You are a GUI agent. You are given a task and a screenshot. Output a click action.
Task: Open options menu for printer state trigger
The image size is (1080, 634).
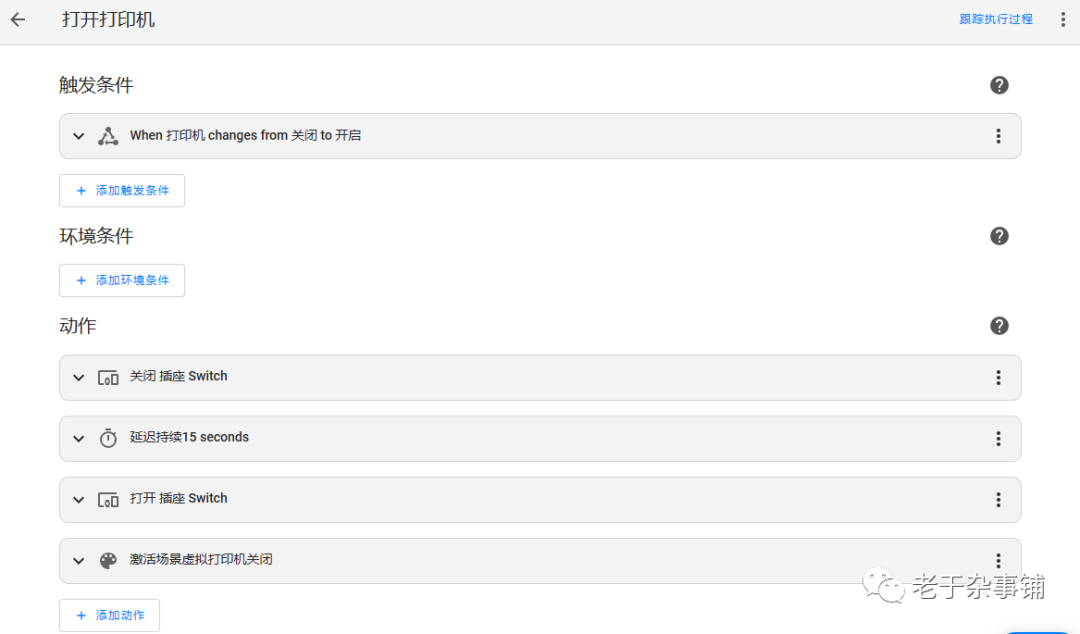998,136
